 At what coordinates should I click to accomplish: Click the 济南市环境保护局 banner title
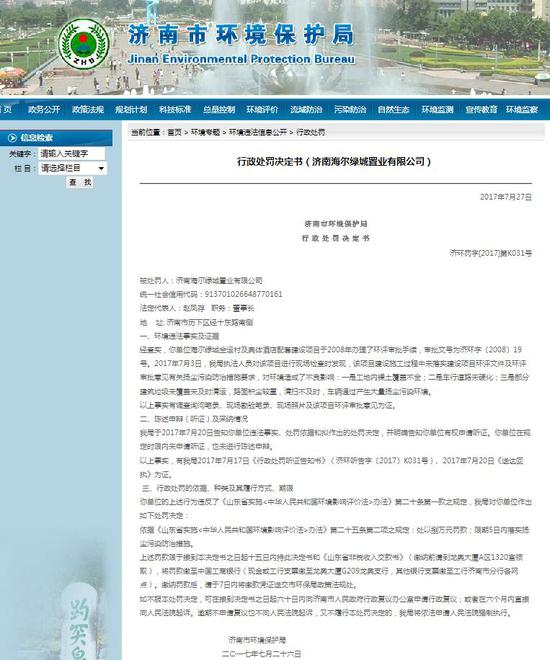coord(241,35)
